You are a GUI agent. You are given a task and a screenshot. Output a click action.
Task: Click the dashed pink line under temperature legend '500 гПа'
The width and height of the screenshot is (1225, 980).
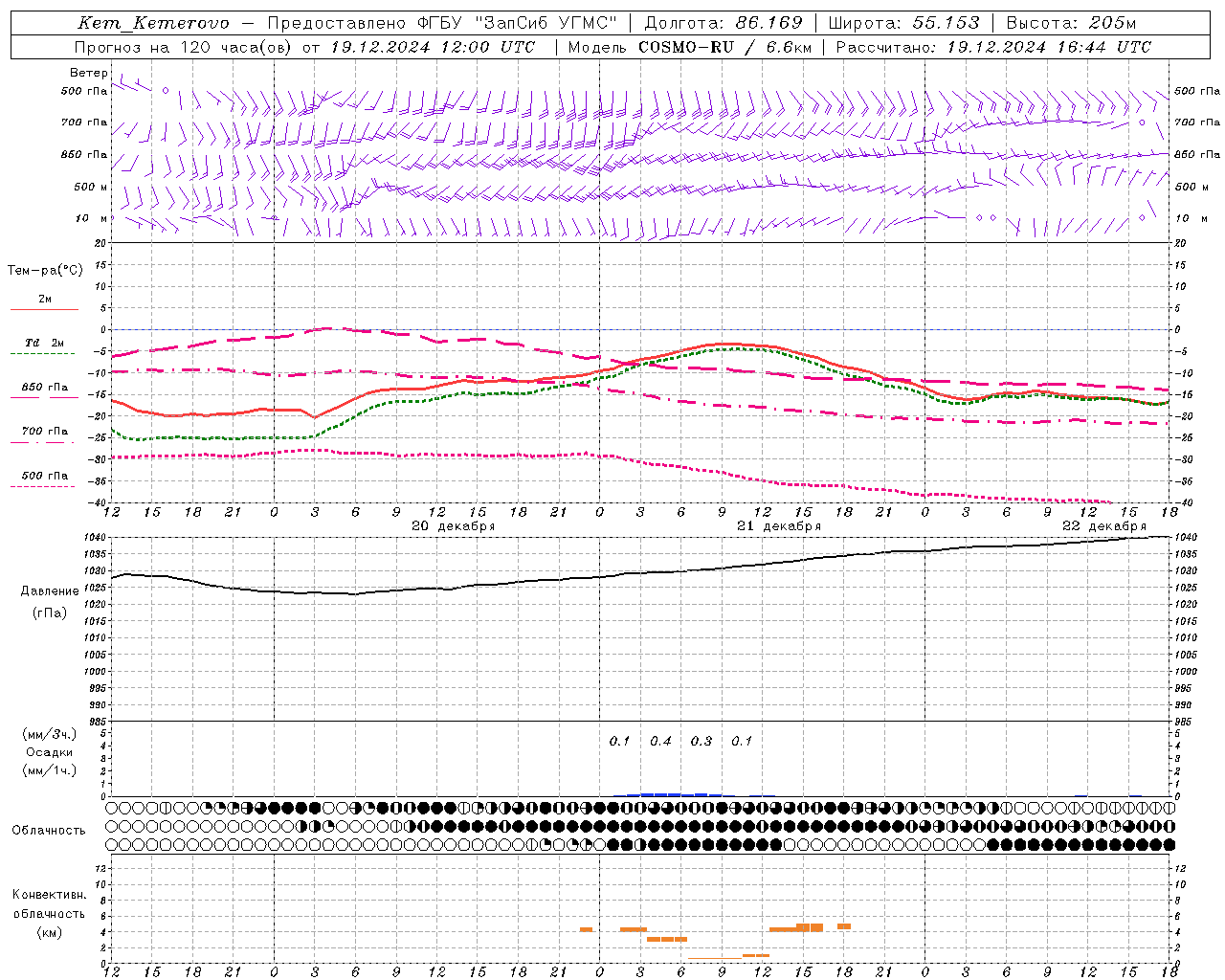43,486
